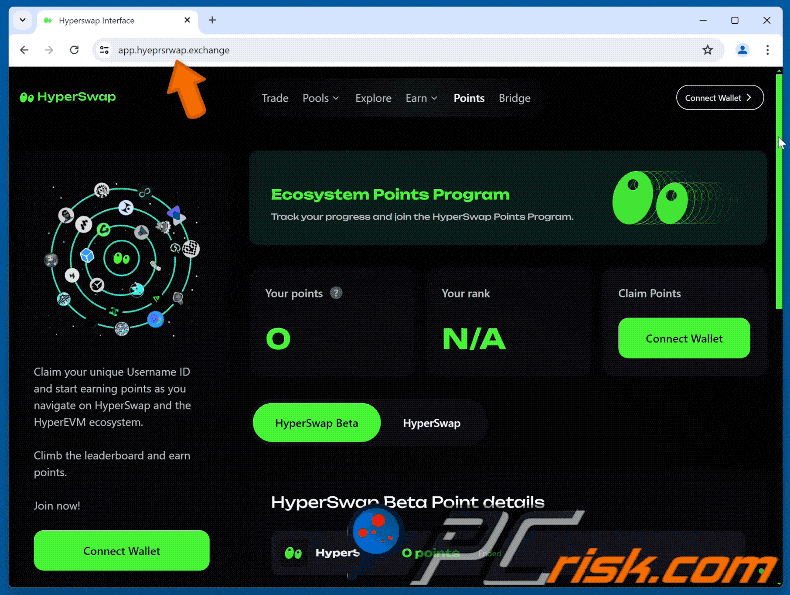Open the Bridge page
790x595 pixels.
514,98
